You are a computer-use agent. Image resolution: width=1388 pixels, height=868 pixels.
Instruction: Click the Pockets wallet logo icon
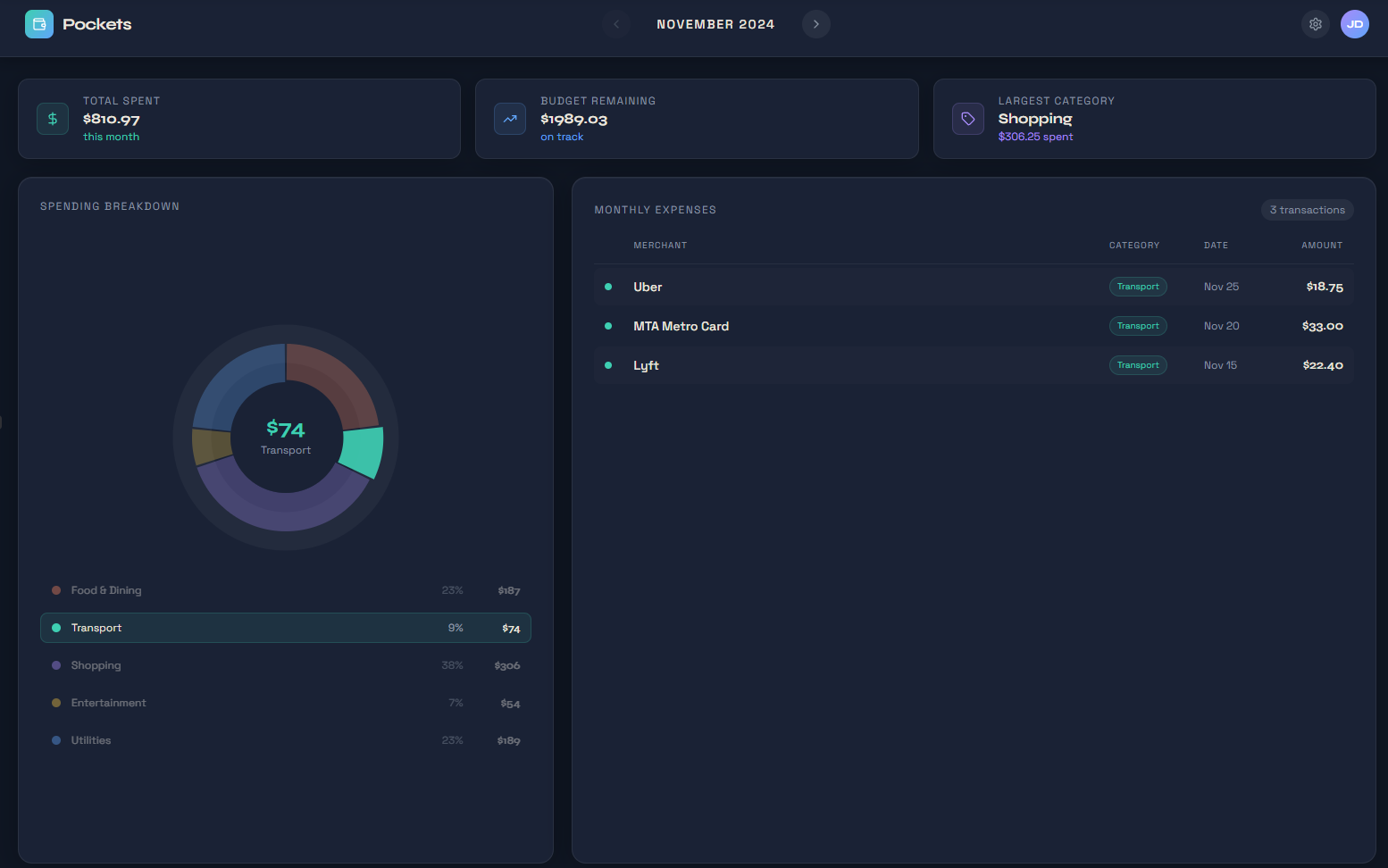point(39,24)
